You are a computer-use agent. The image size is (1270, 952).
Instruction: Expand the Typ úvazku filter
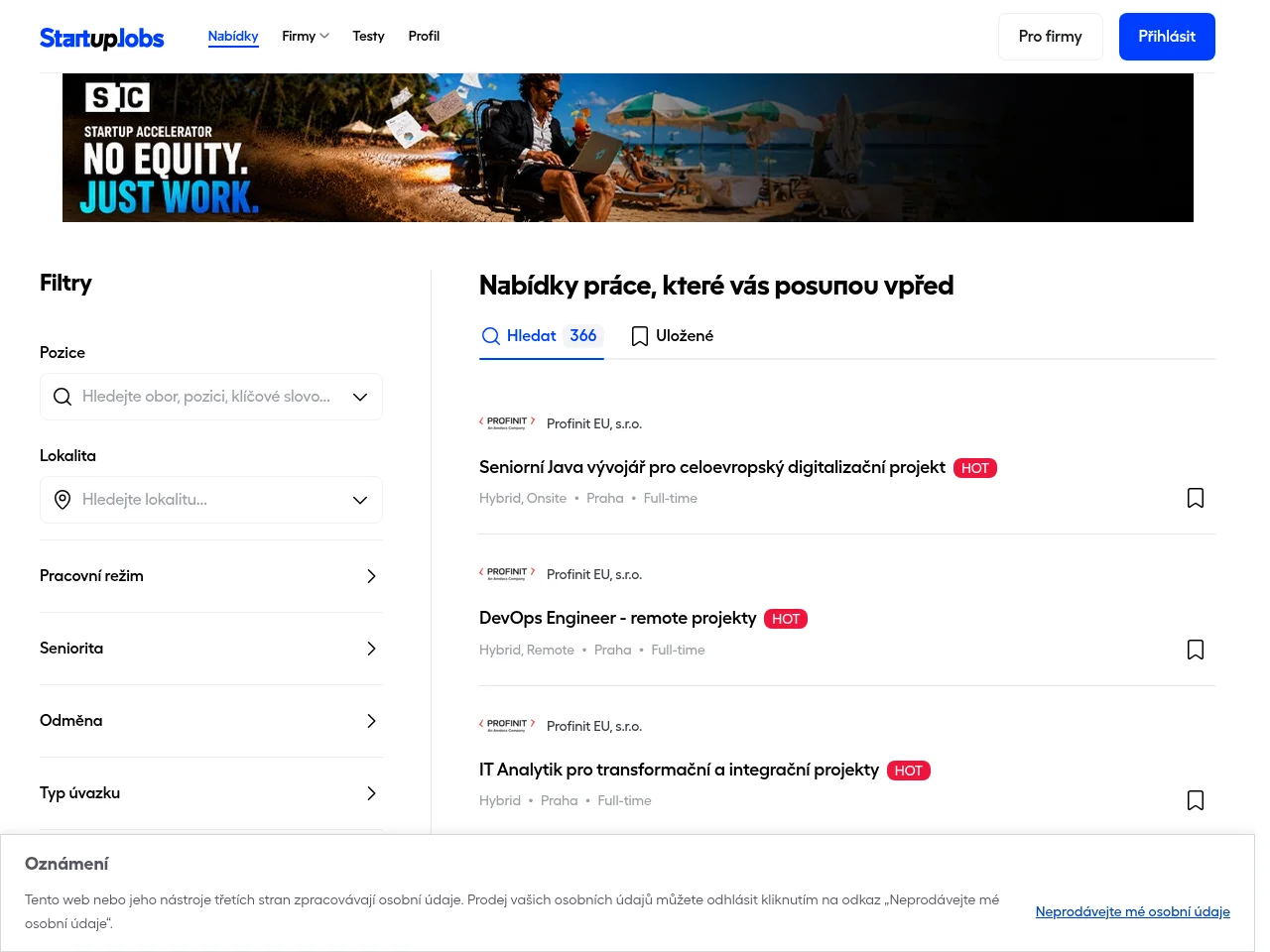pos(211,793)
